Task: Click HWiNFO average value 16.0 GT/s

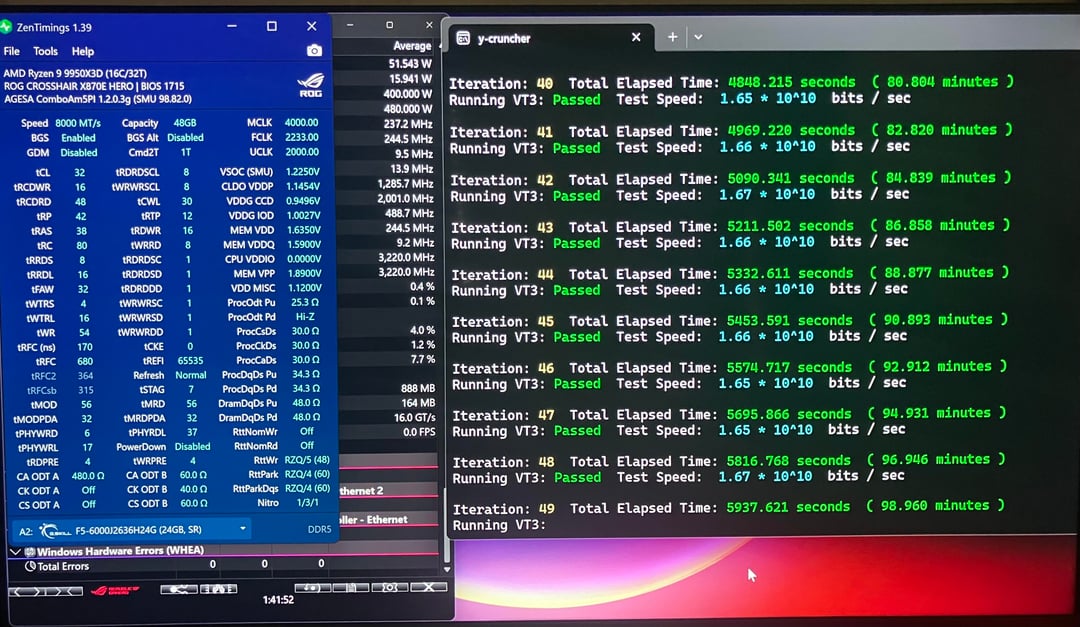Action: (x=414, y=418)
